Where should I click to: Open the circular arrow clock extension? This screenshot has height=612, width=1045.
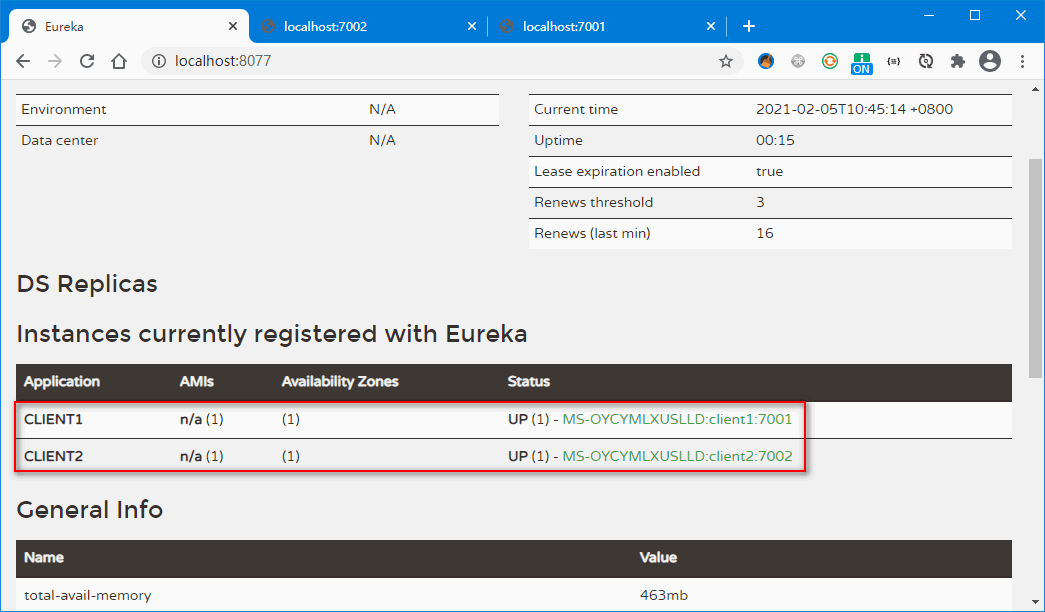coord(926,61)
